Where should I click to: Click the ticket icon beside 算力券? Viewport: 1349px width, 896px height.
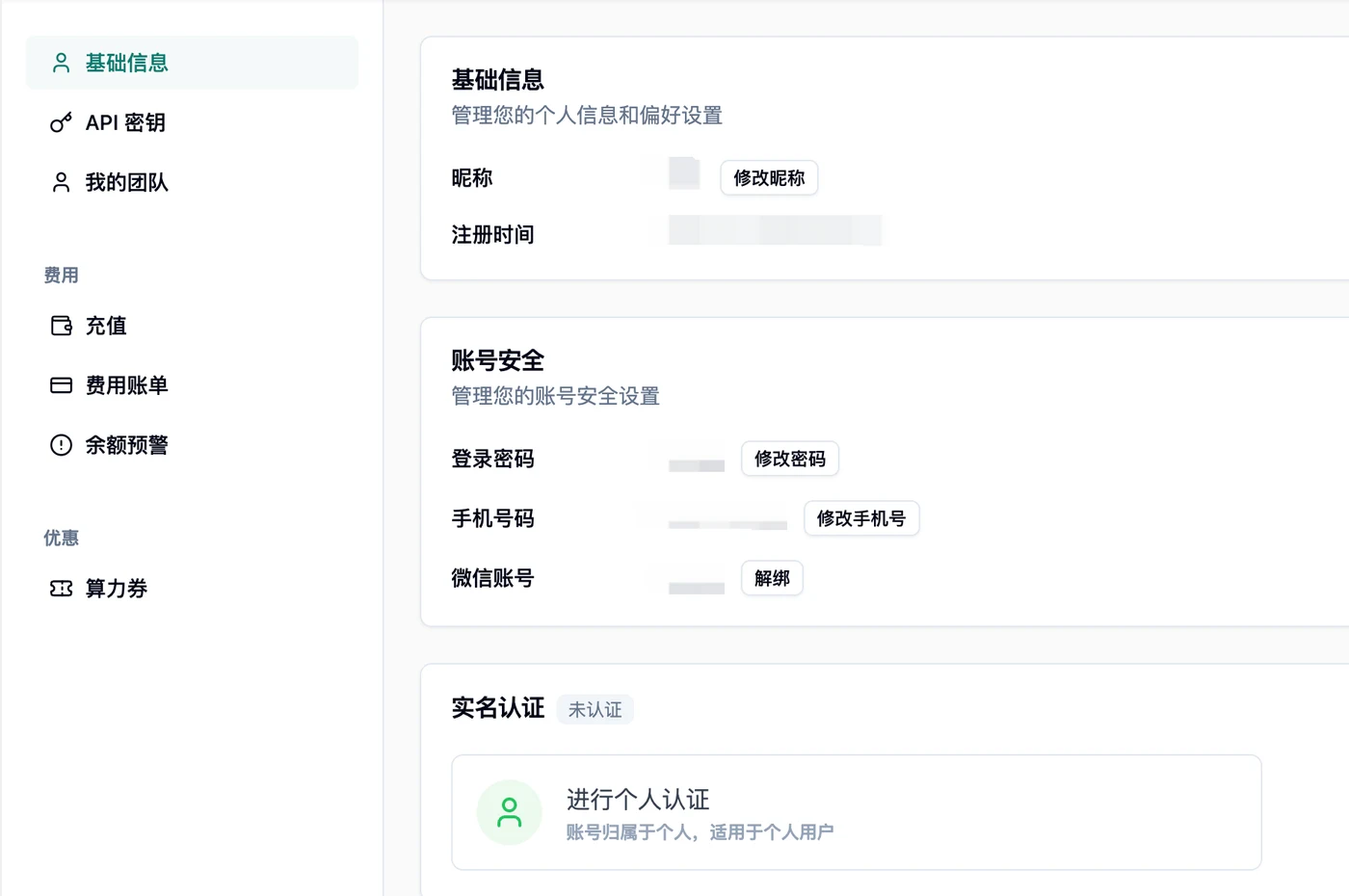61,589
